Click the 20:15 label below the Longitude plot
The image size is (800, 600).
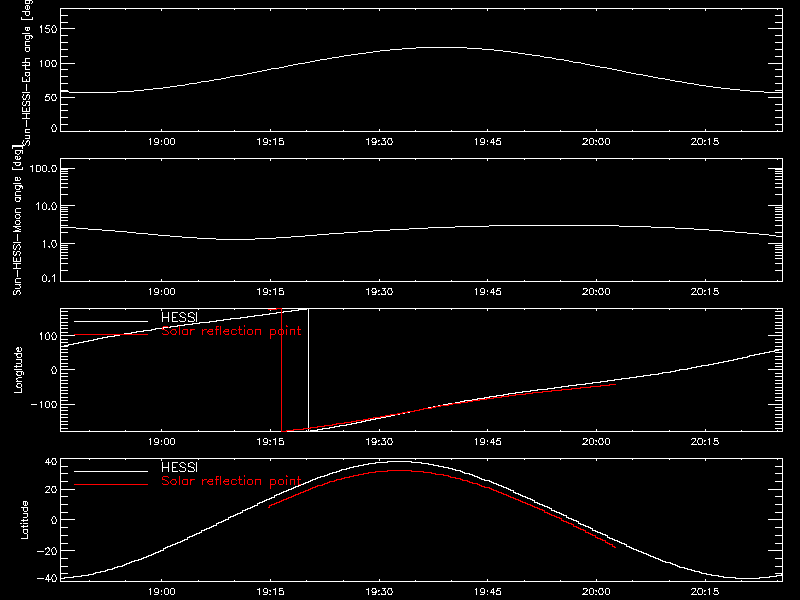click(705, 442)
